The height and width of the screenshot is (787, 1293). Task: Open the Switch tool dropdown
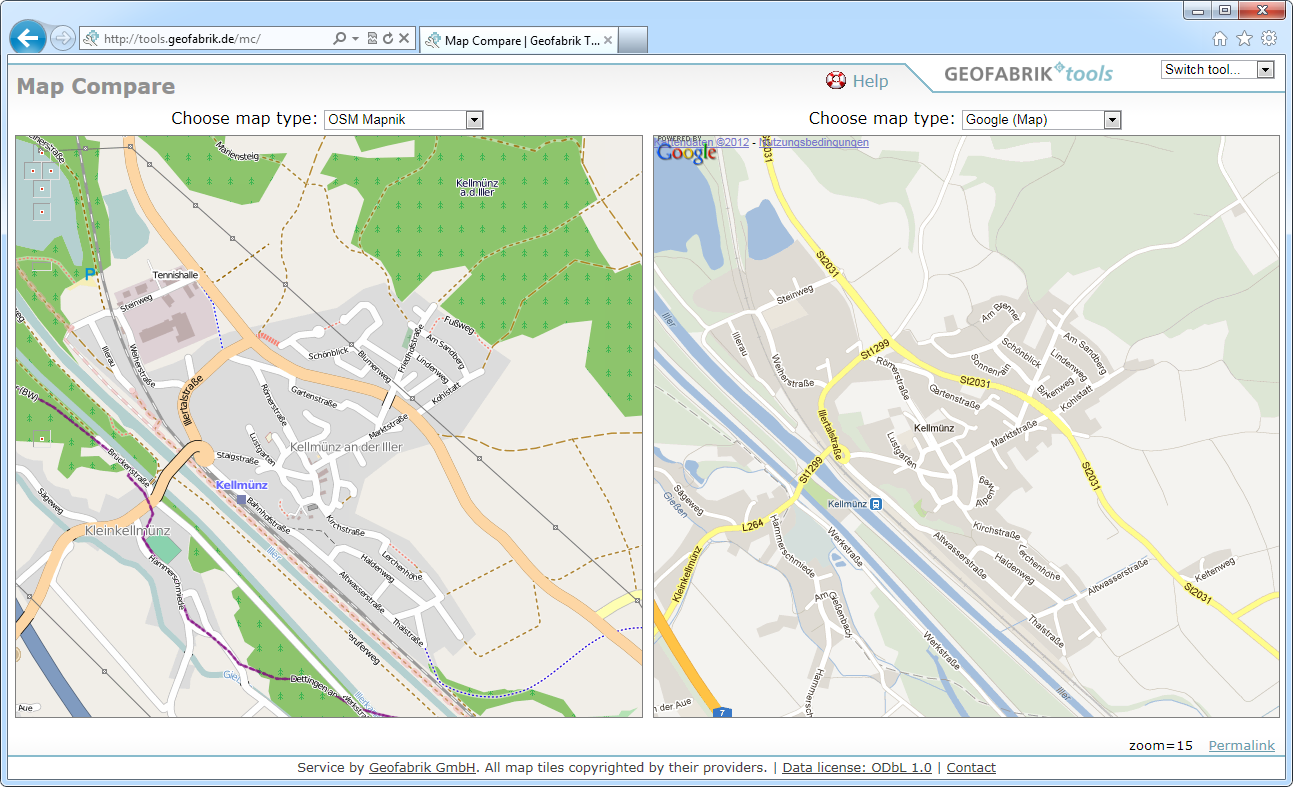(1217, 69)
